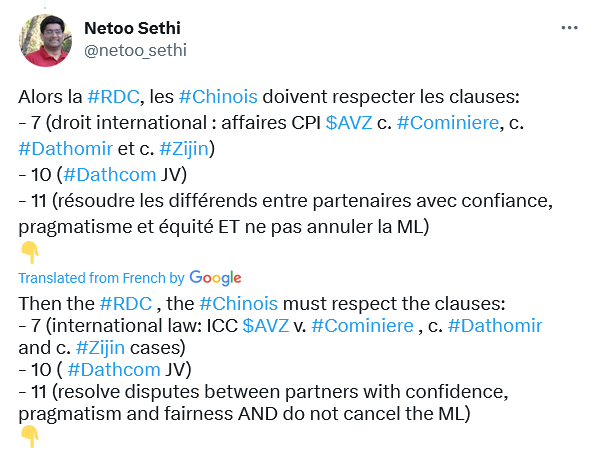Open the Netoo Sethi display name link
The image size is (598, 453).
[132, 28]
